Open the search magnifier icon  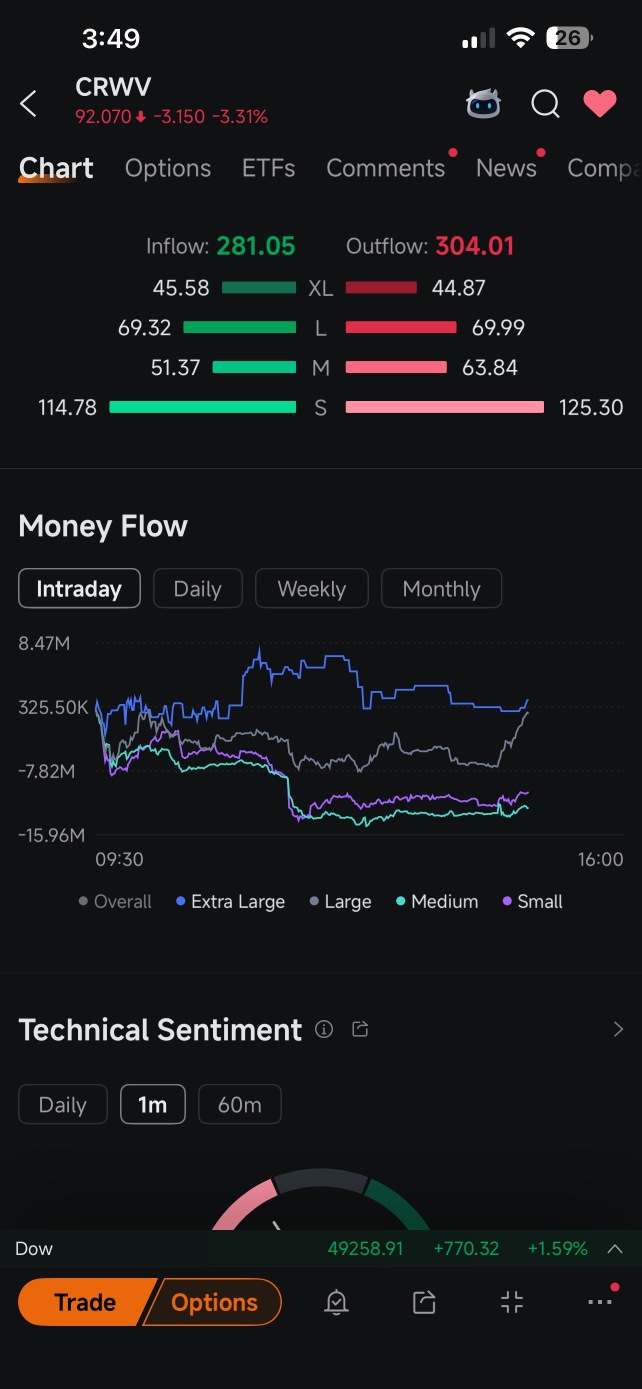pos(545,103)
